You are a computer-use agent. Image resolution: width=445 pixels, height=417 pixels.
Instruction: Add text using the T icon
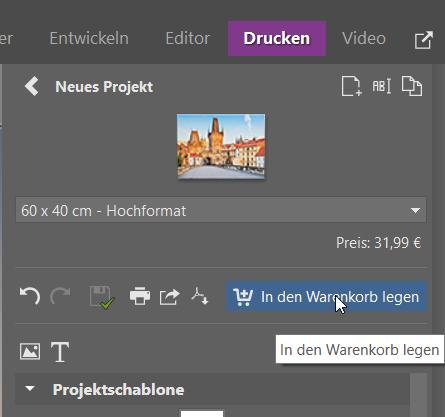[60, 352]
